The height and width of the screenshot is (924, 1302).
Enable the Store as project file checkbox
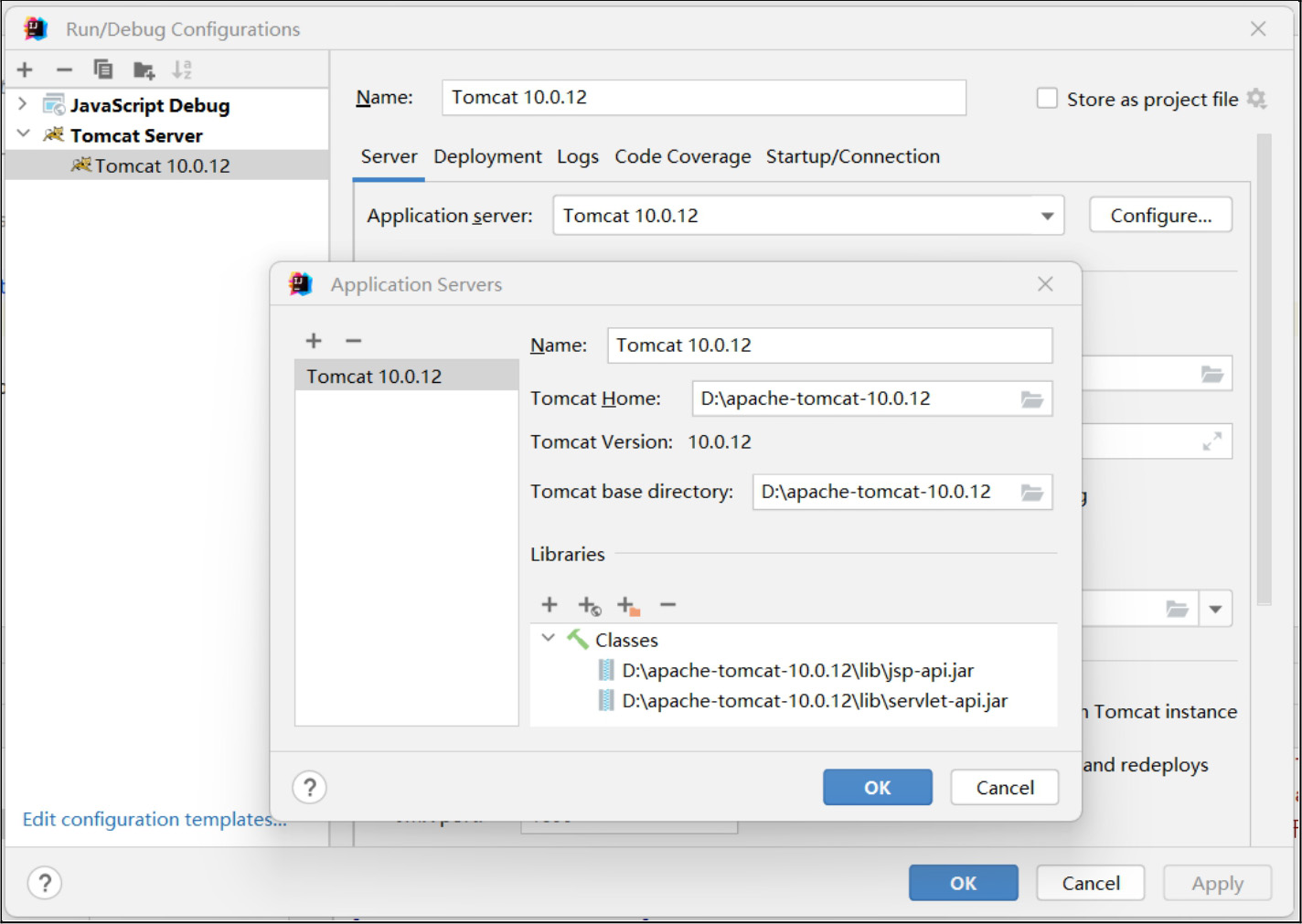pos(1047,99)
